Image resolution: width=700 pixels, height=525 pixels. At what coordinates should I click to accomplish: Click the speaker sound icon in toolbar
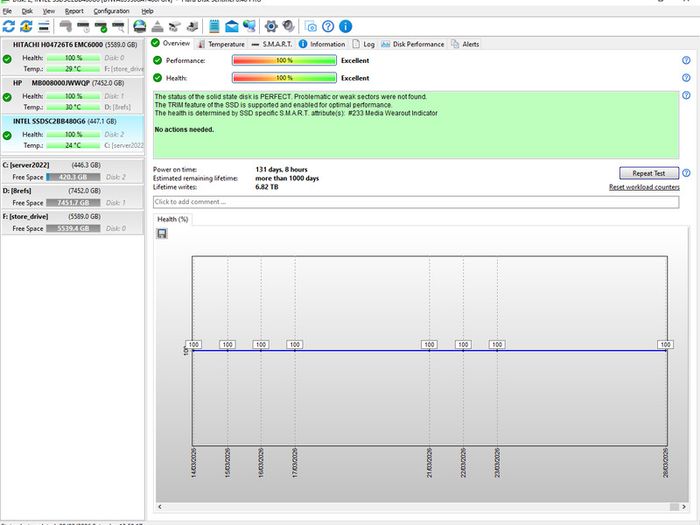(x=289, y=26)
